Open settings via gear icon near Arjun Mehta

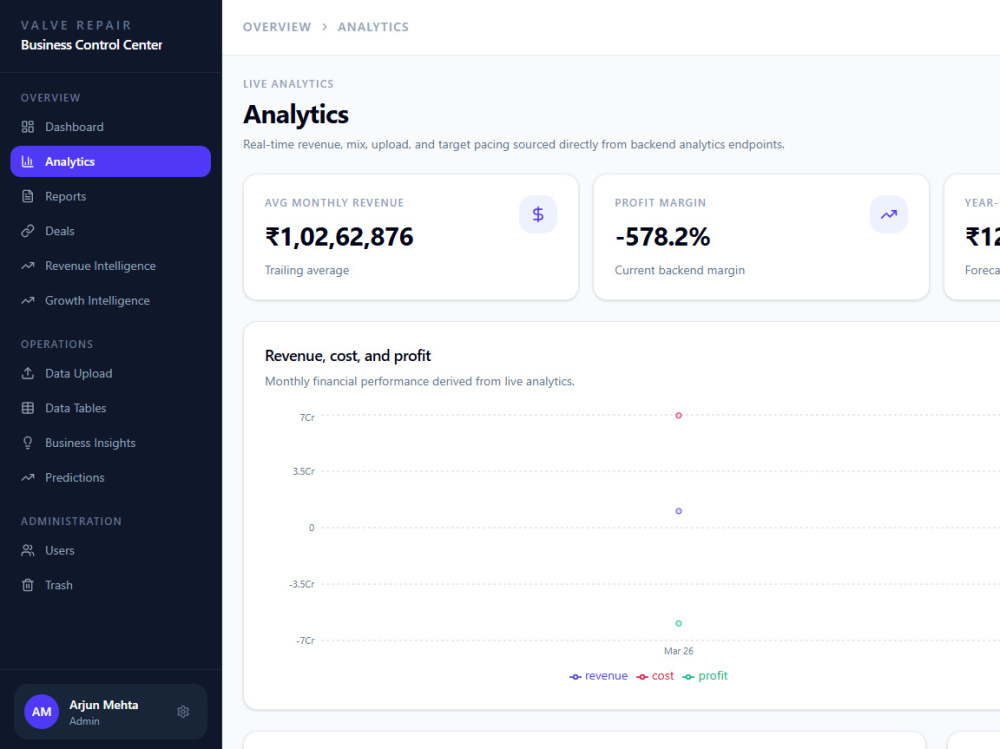tap(183, 711)
